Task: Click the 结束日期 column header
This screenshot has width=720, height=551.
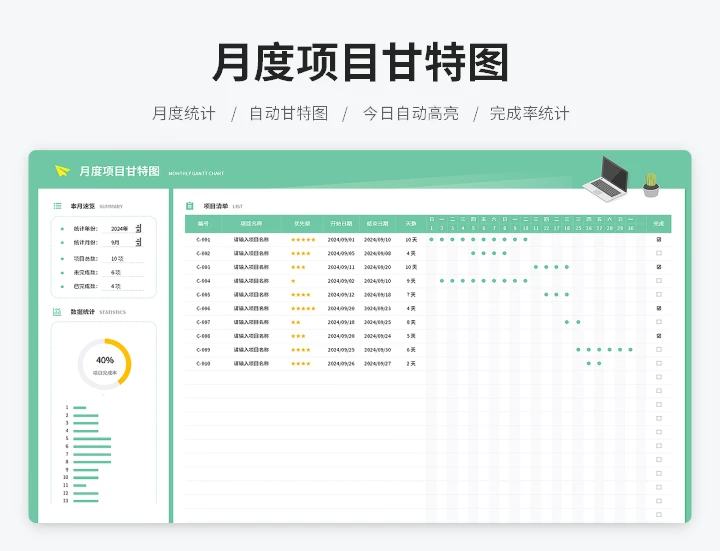Action: coord(377,224)
